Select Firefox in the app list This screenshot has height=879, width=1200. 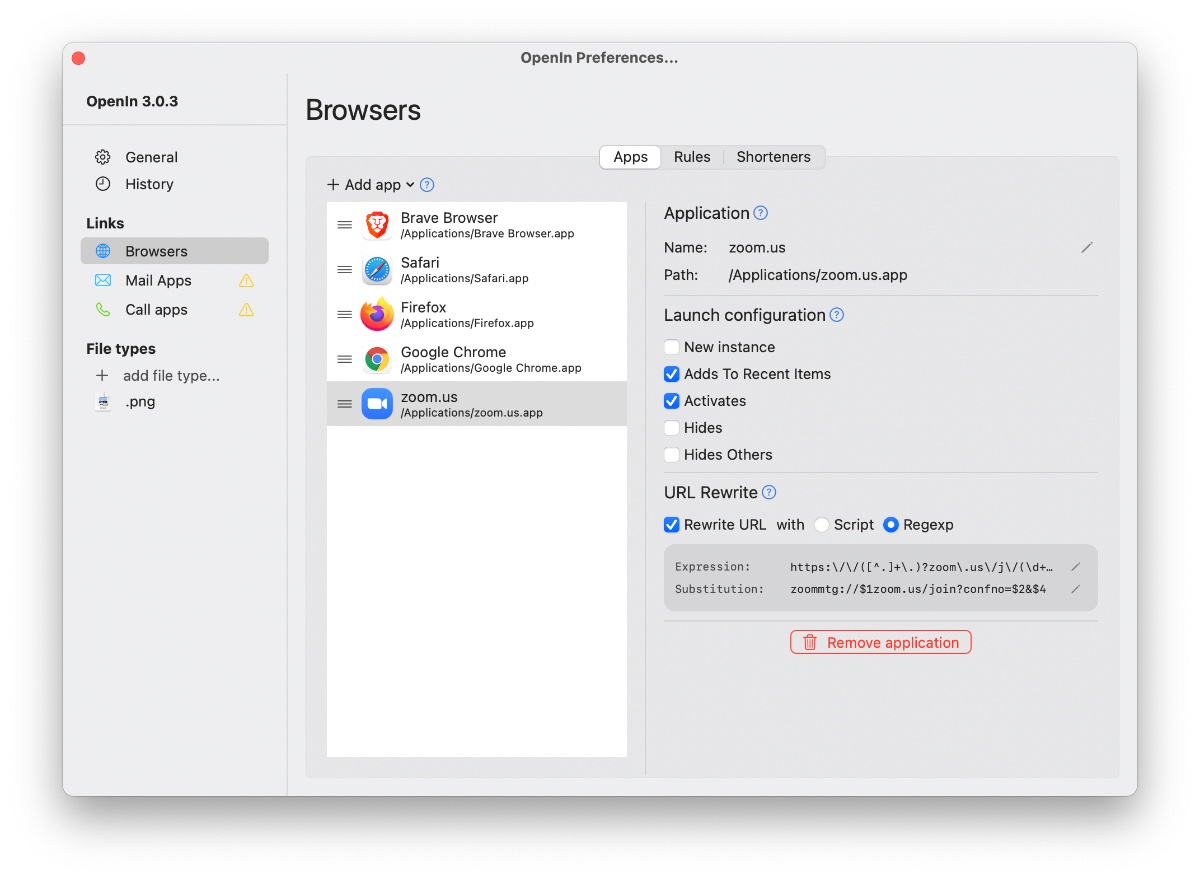click(x=477, y=315)
